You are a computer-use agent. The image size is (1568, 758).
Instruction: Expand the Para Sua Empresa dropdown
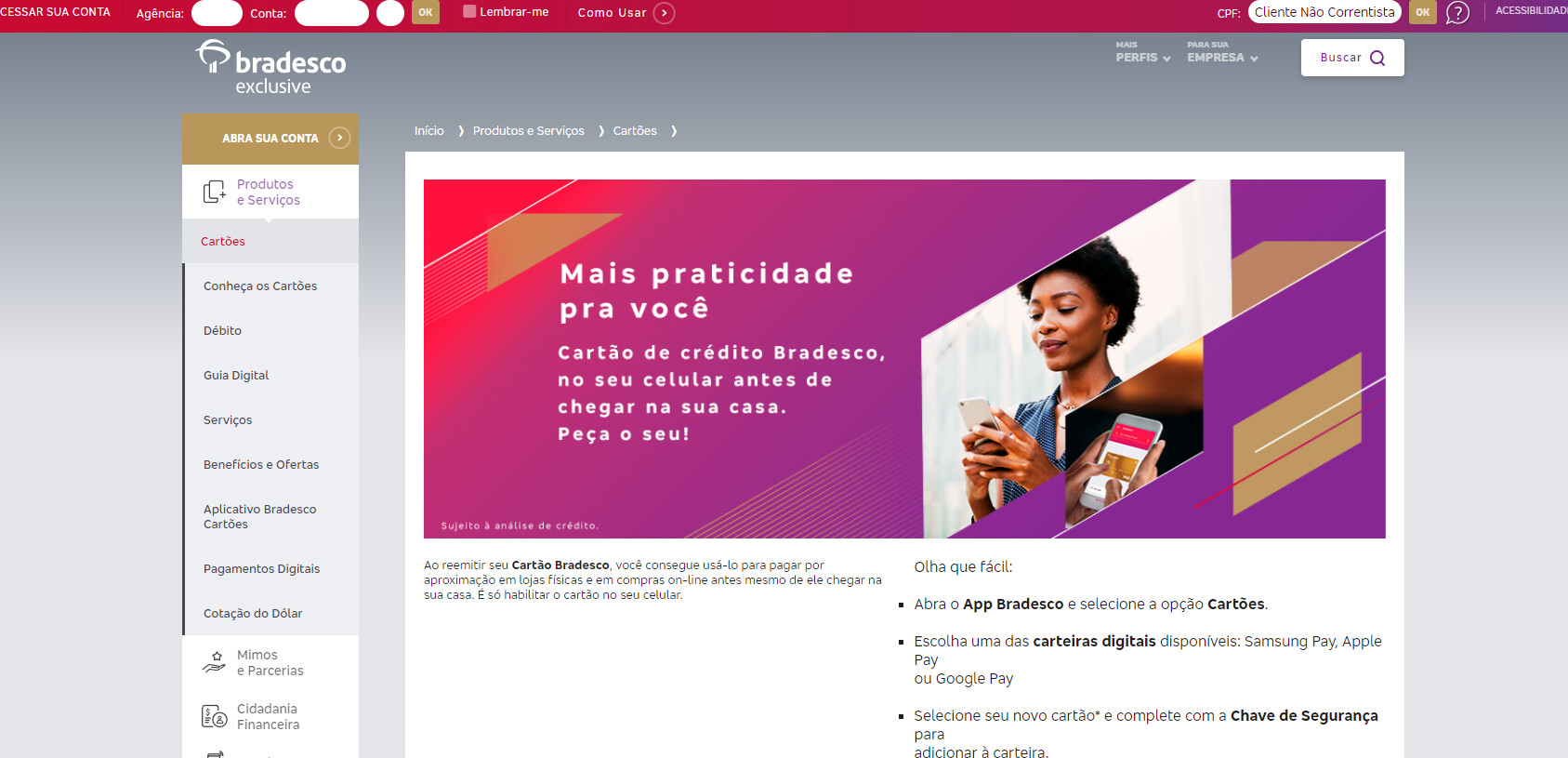(1222, 52)
